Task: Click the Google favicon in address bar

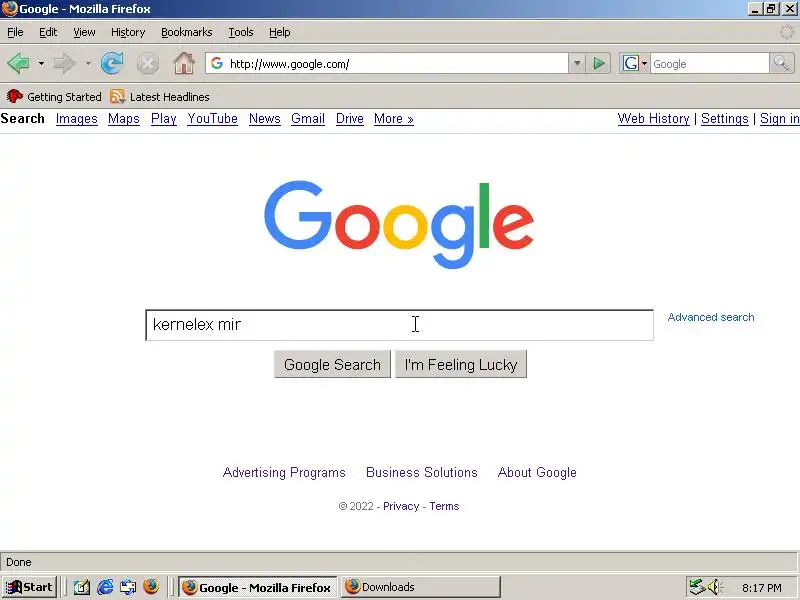Action: pos(217,63)
